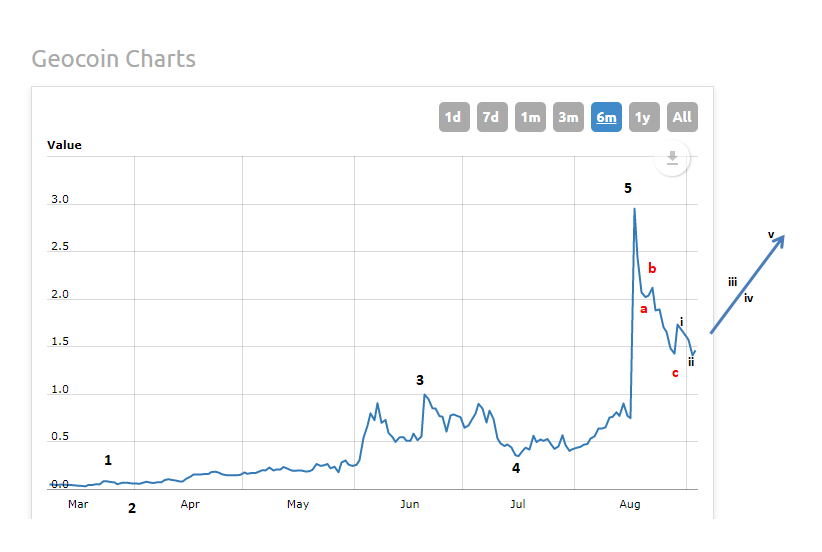Viewport: 822px width, 552px height.
Task: Click the chart download icon
Action: [x=673, y=158]
